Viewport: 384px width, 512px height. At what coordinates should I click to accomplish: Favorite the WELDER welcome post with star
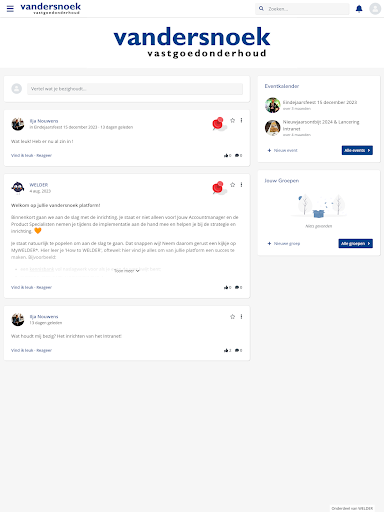(232, 185)
